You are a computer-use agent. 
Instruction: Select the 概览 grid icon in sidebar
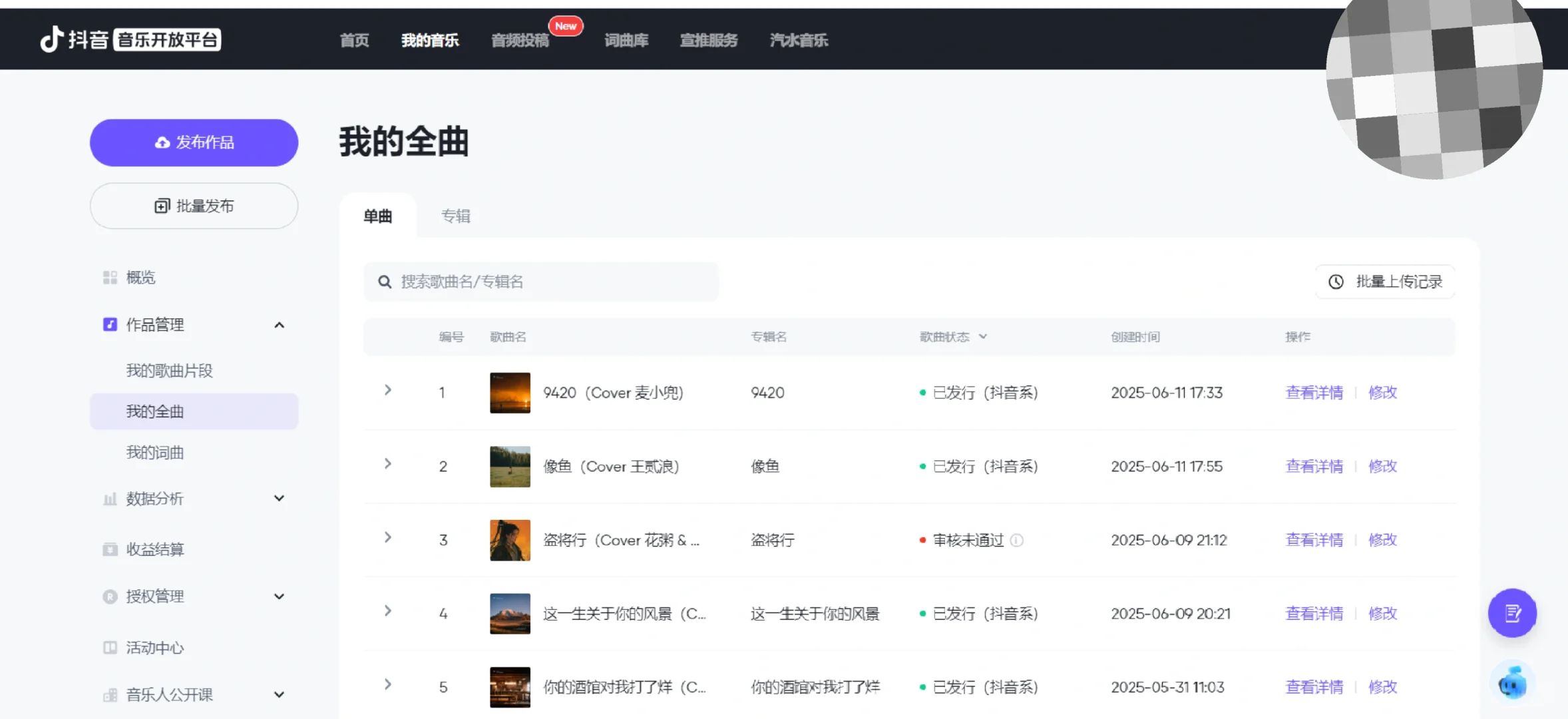[x=110, y=278]
